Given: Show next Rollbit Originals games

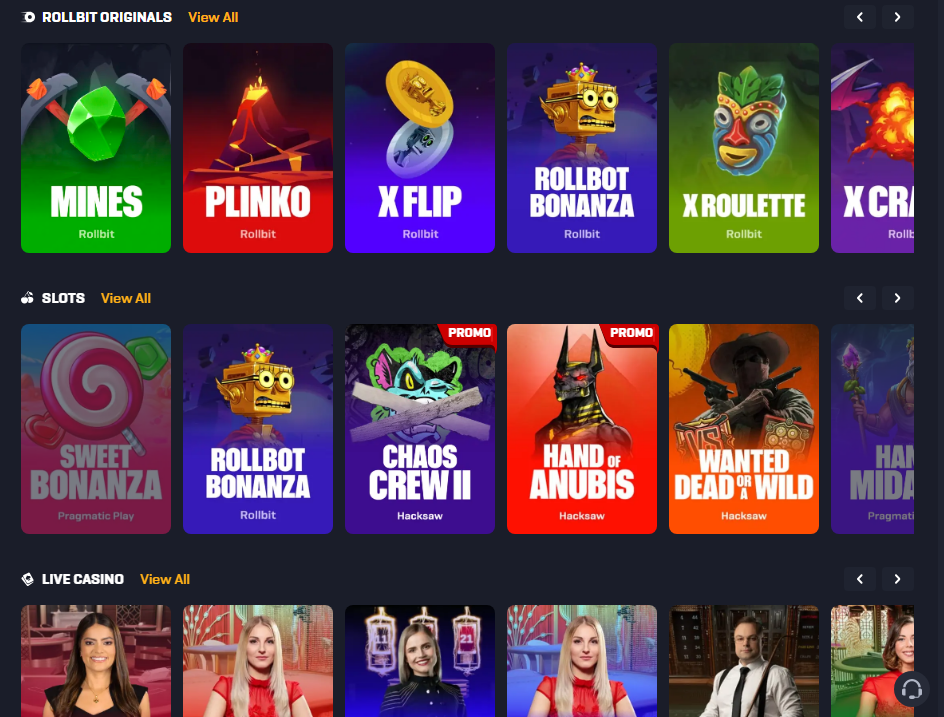Looking at the screenshot, I should point(898,17).
